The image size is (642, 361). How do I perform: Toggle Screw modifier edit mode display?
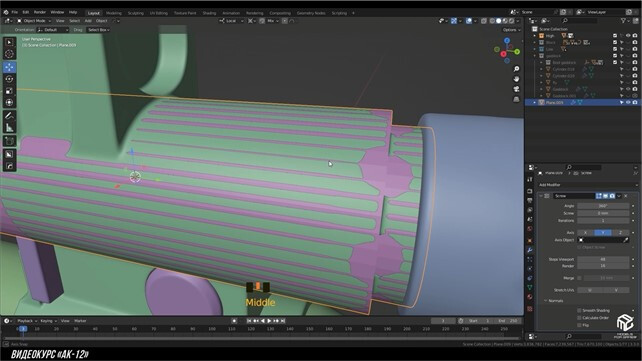coord(599,196)
